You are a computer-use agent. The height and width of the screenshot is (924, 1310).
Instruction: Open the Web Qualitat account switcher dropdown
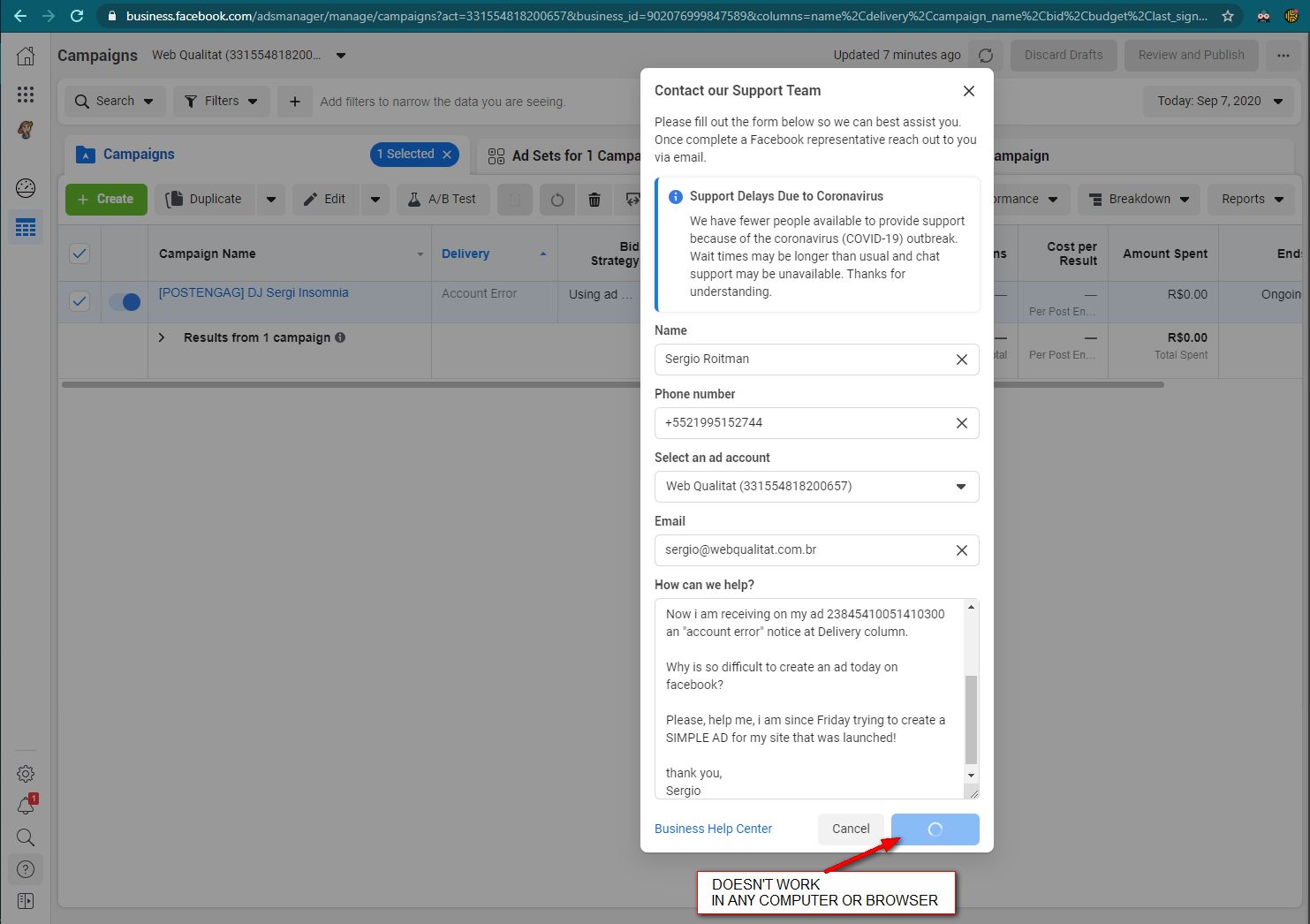click(341, 56)
